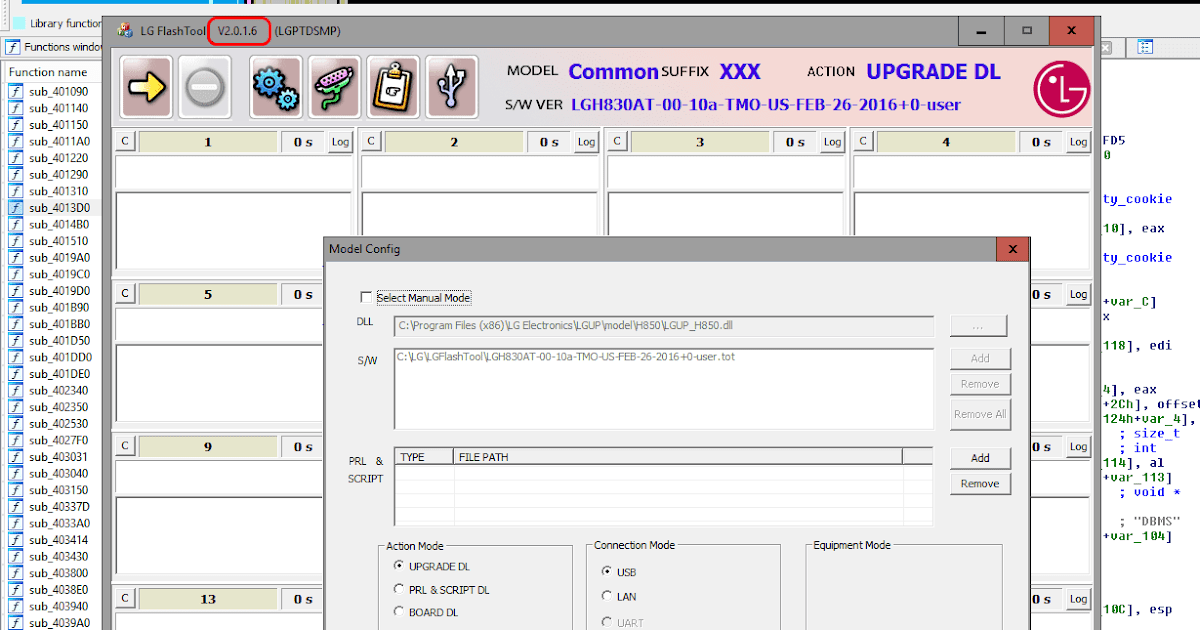Click Remove button for PRL & SCRIPT

coord(980,484)
